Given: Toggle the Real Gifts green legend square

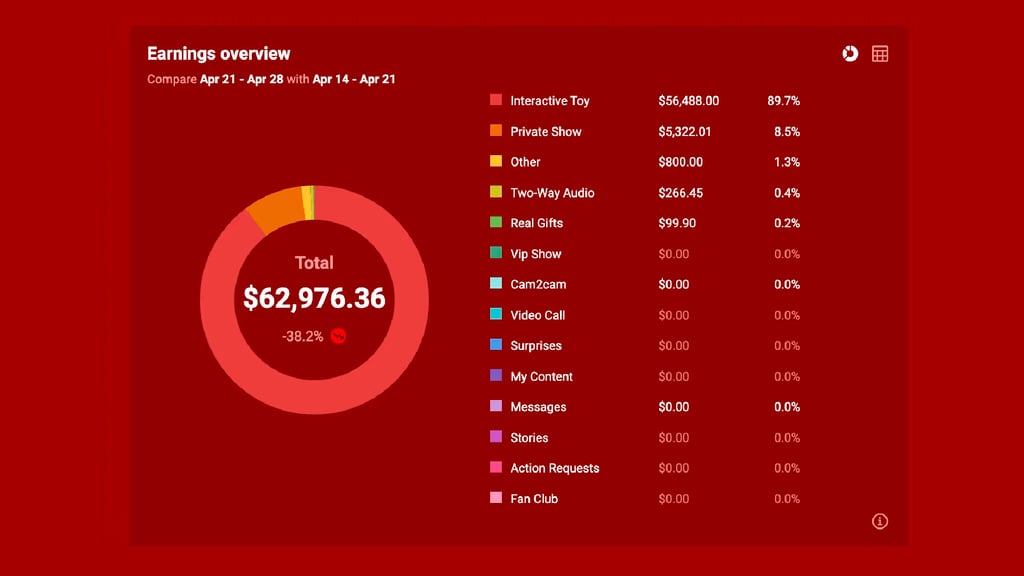Looking at the screenshot, I should point(496,223).
